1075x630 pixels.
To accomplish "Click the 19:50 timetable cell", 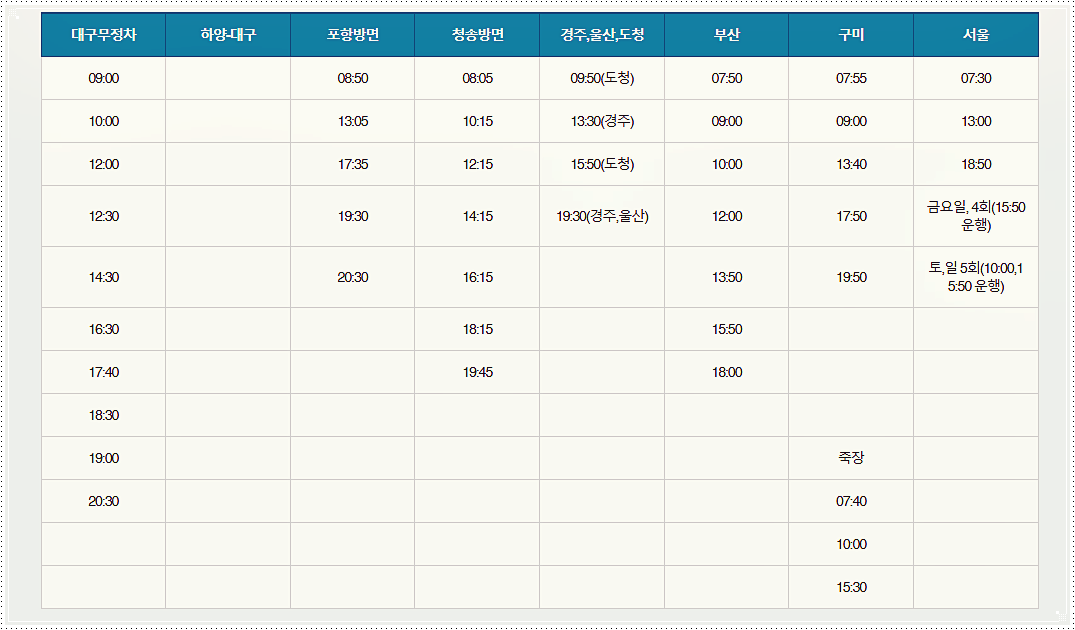I will point(851,277).
